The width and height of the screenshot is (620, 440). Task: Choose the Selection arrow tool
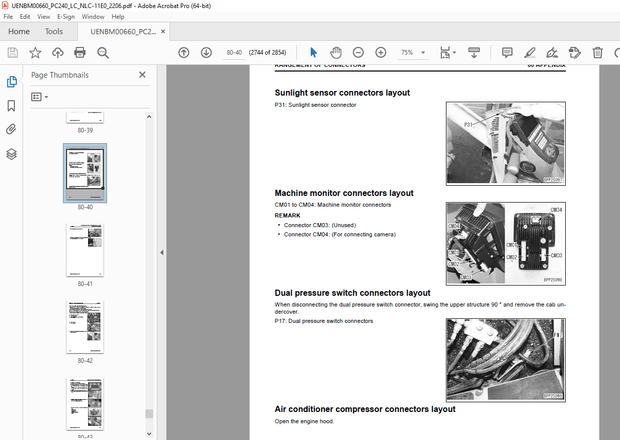point(314,52)
